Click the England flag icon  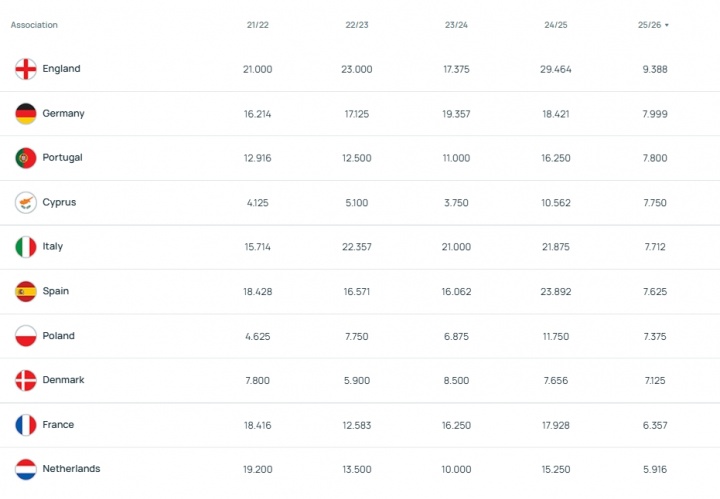[x=26, y=69]
